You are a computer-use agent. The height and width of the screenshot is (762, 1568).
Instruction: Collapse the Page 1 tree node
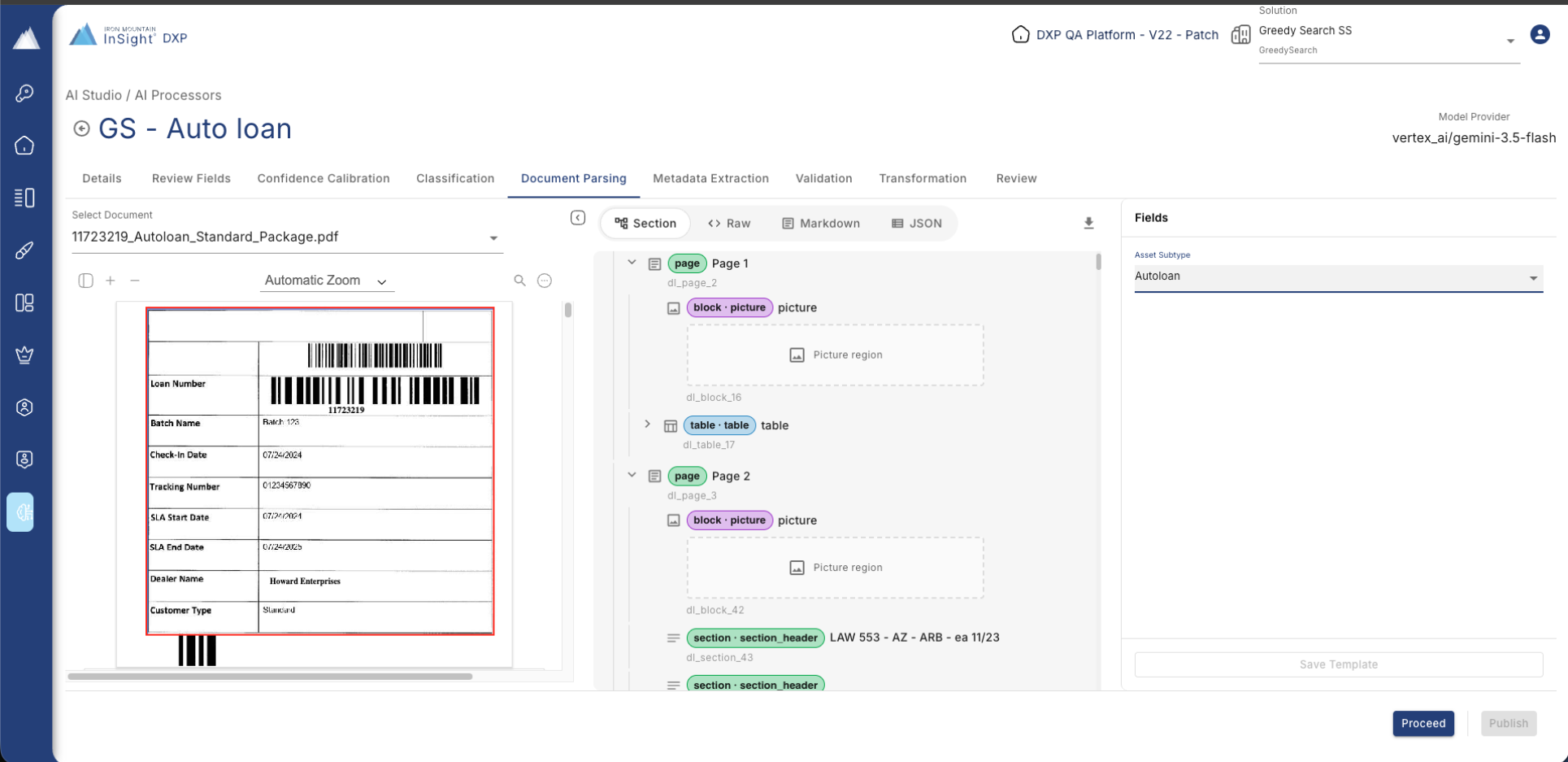point(632,263)
